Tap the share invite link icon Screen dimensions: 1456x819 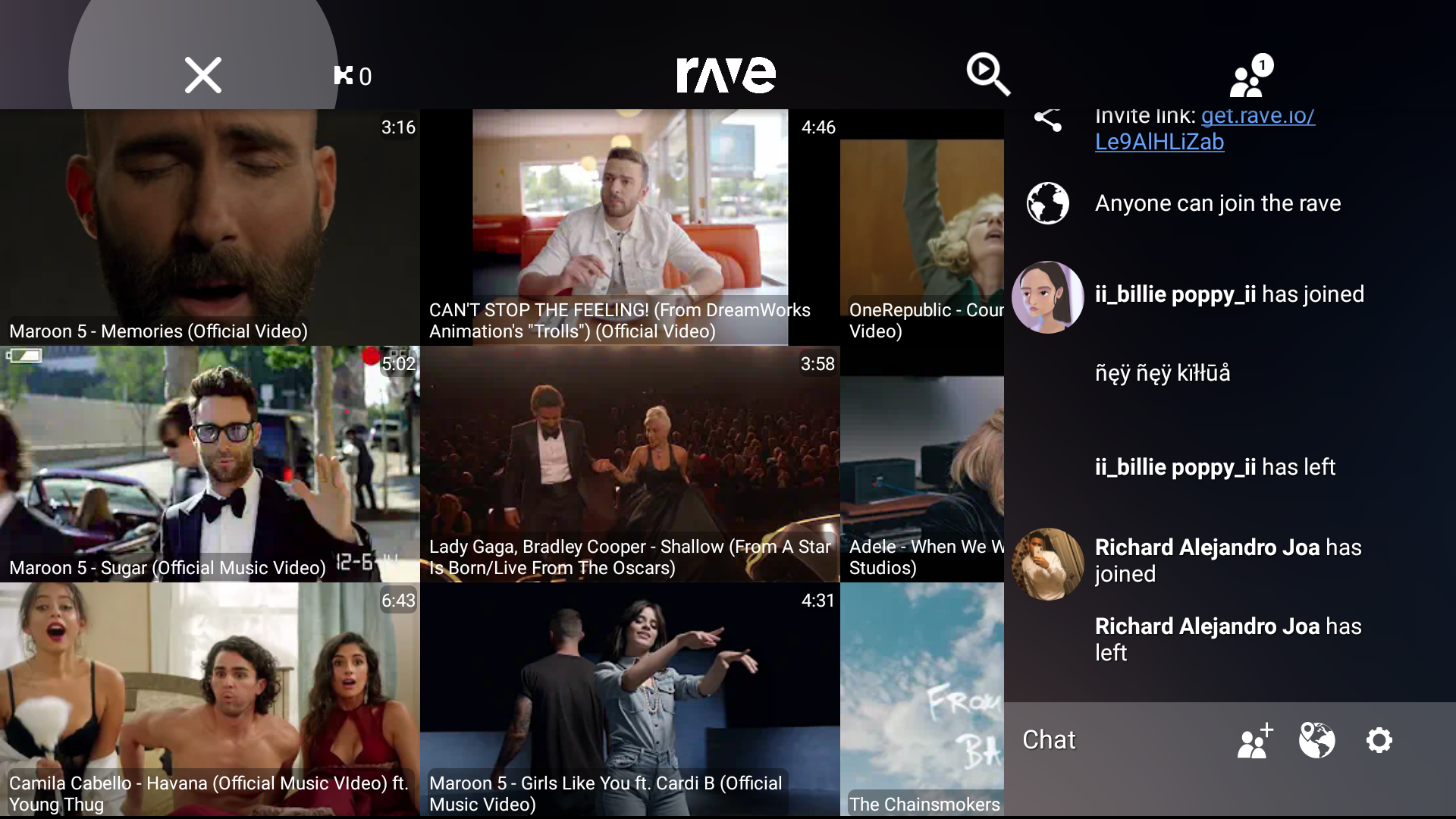(1047, 120)
